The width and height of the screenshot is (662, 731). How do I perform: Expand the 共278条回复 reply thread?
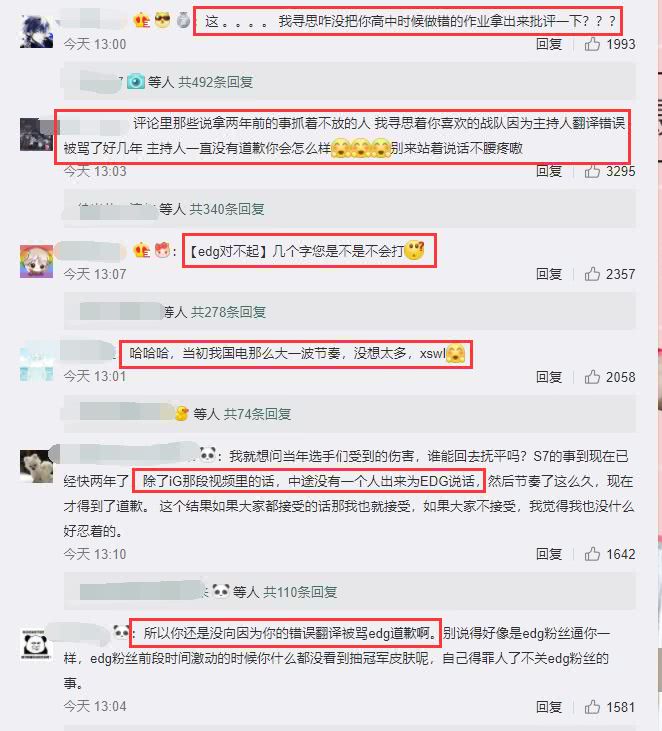tap(228, 311)
